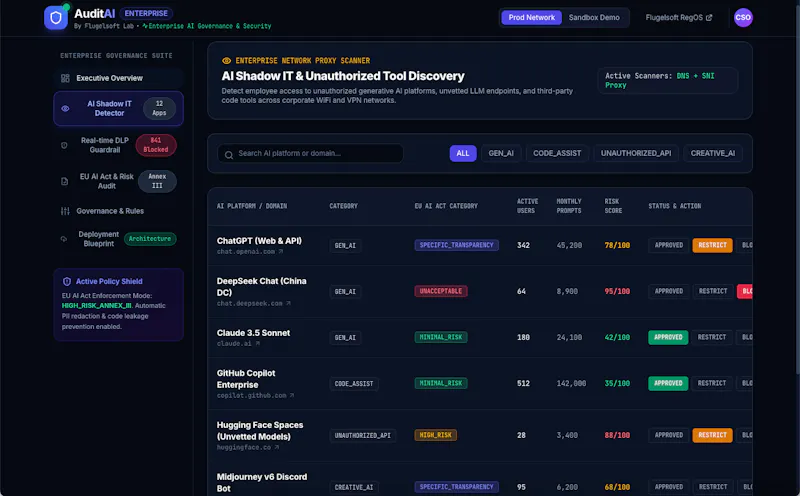The image size is (800, 496).
Task: Click the document icon beside EU AI Act & Risk Audit
Action: tap(64, 181)
